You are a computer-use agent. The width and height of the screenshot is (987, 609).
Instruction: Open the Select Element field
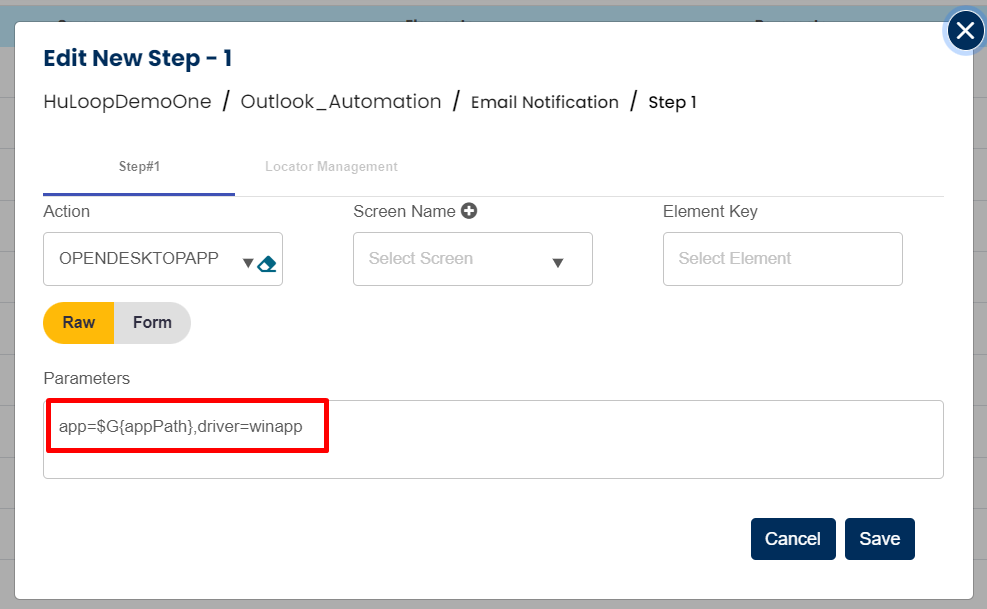point(782,259)
